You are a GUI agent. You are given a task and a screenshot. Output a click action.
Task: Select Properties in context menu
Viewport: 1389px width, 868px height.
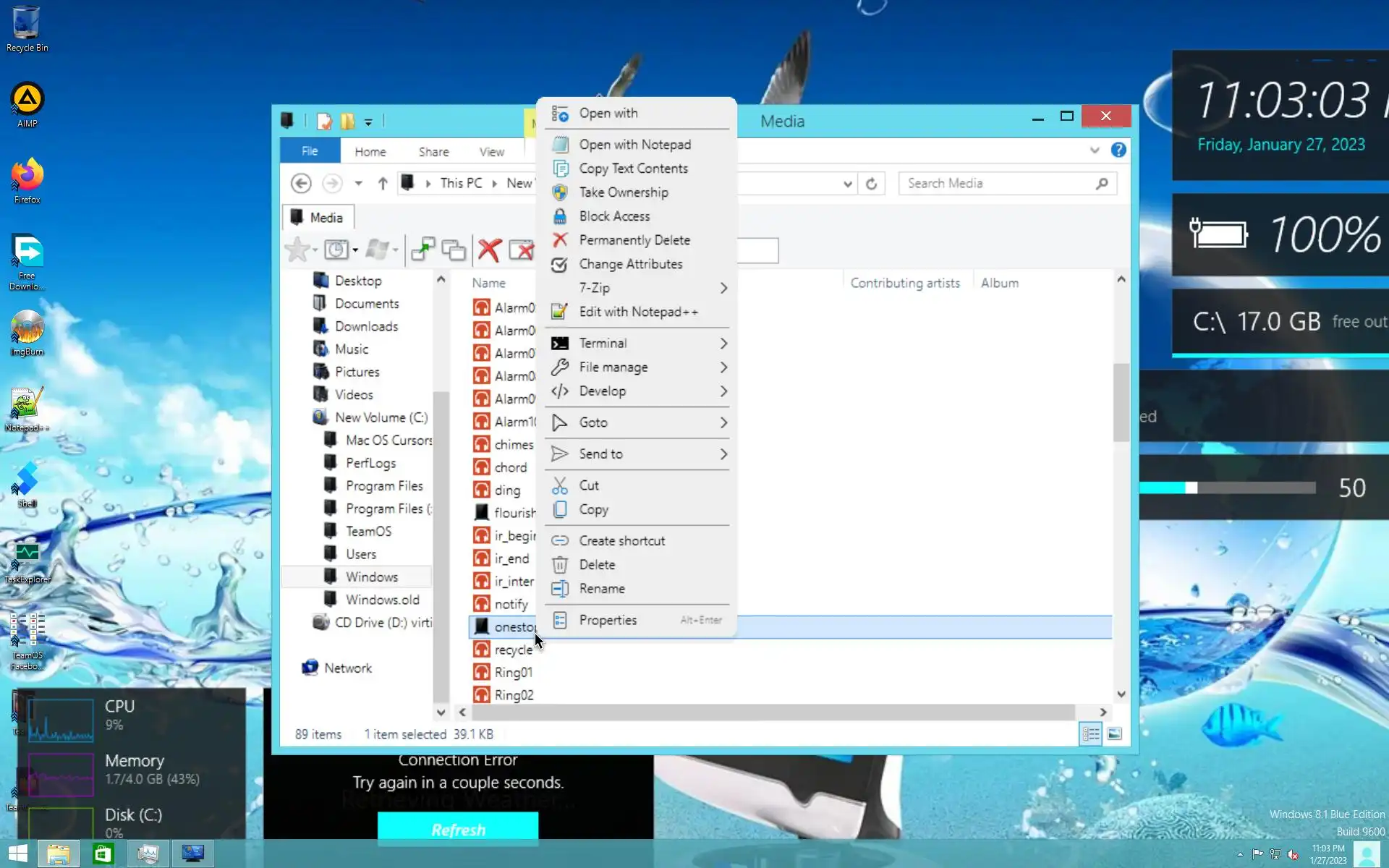click(608, 621)
